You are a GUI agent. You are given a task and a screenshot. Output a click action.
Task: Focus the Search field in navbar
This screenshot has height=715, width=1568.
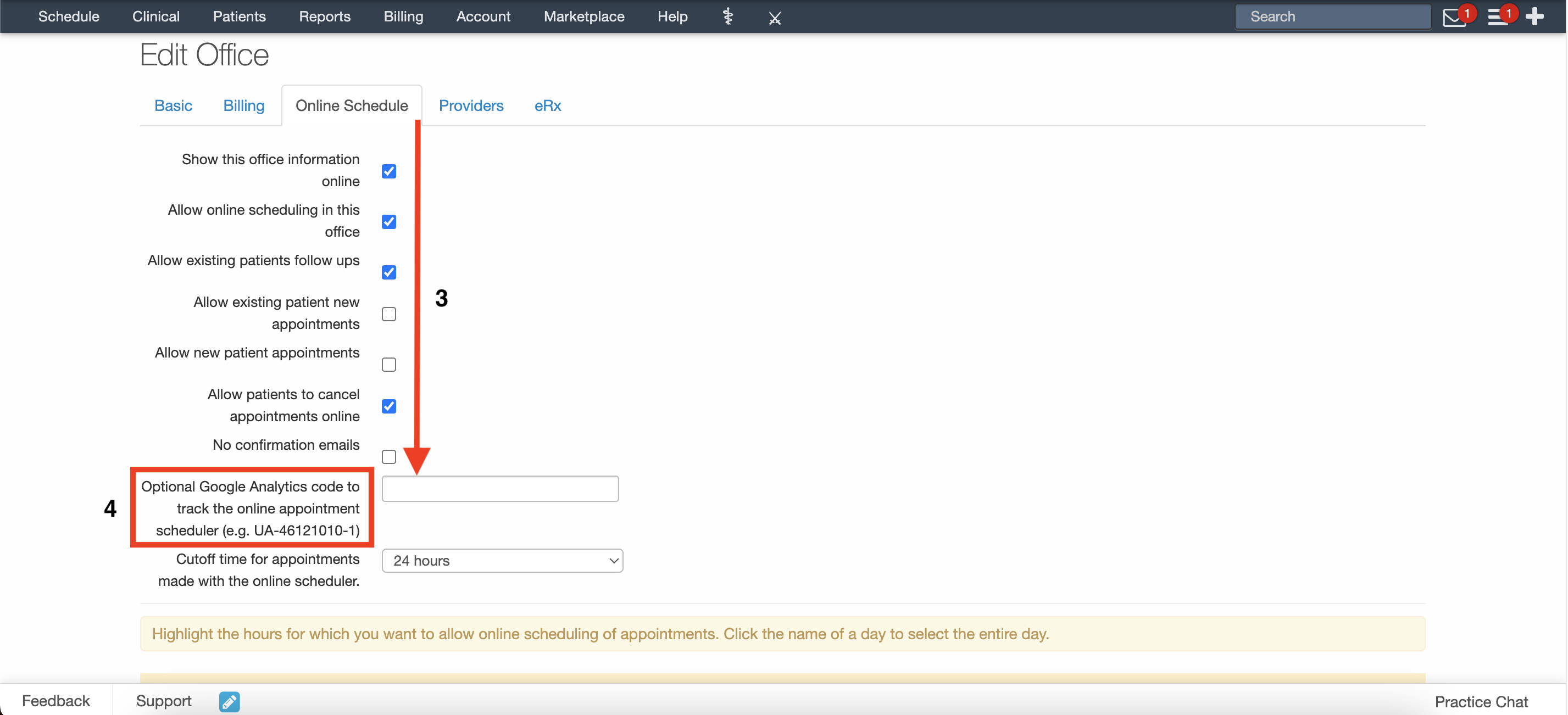(x=1333, y=16)
